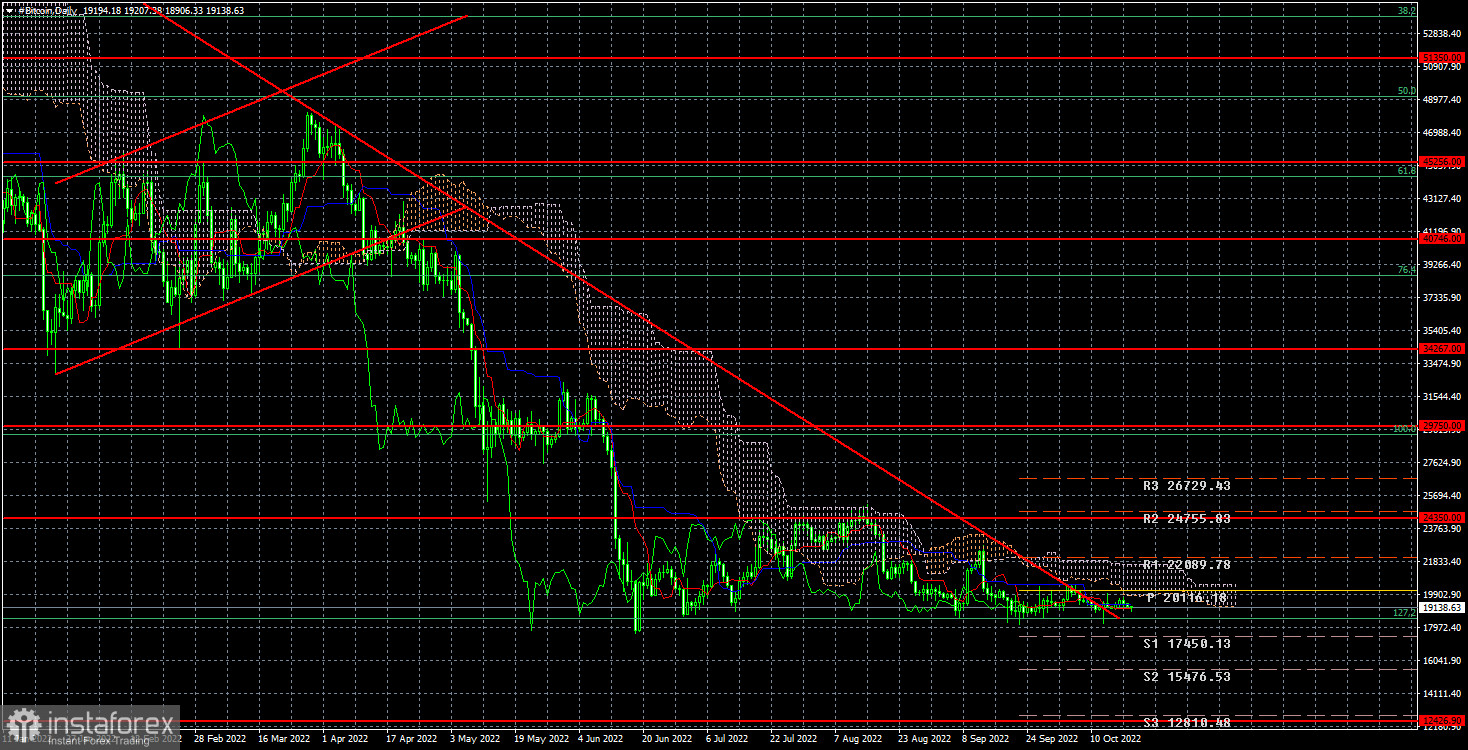This screenshot has width=1468, height=750.
Task: Click the S1 17450.13 pivot label
Action: point(1187,643)
